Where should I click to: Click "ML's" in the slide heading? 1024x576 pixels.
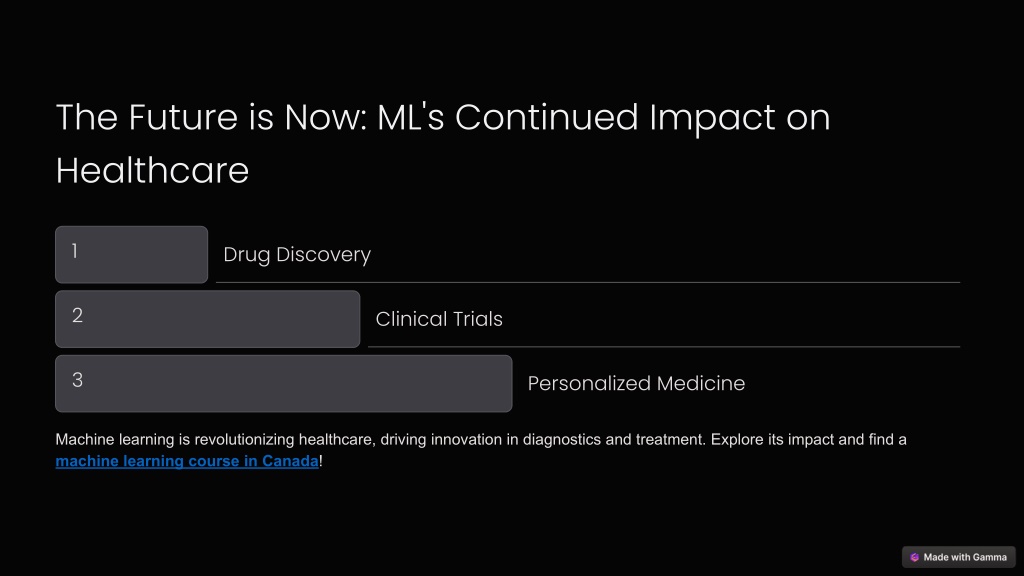(411, 118)
